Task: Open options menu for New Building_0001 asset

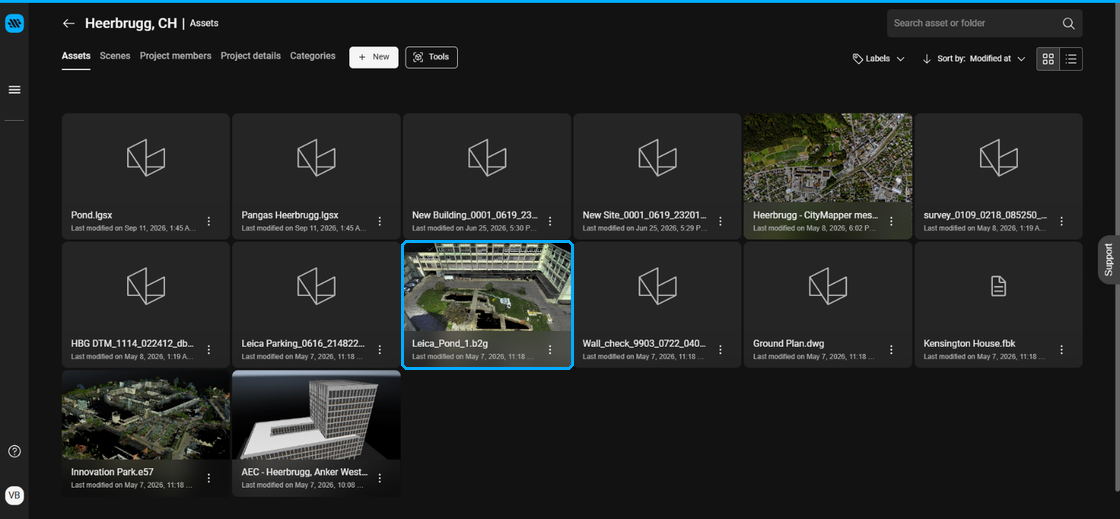Action: [550, 221]
